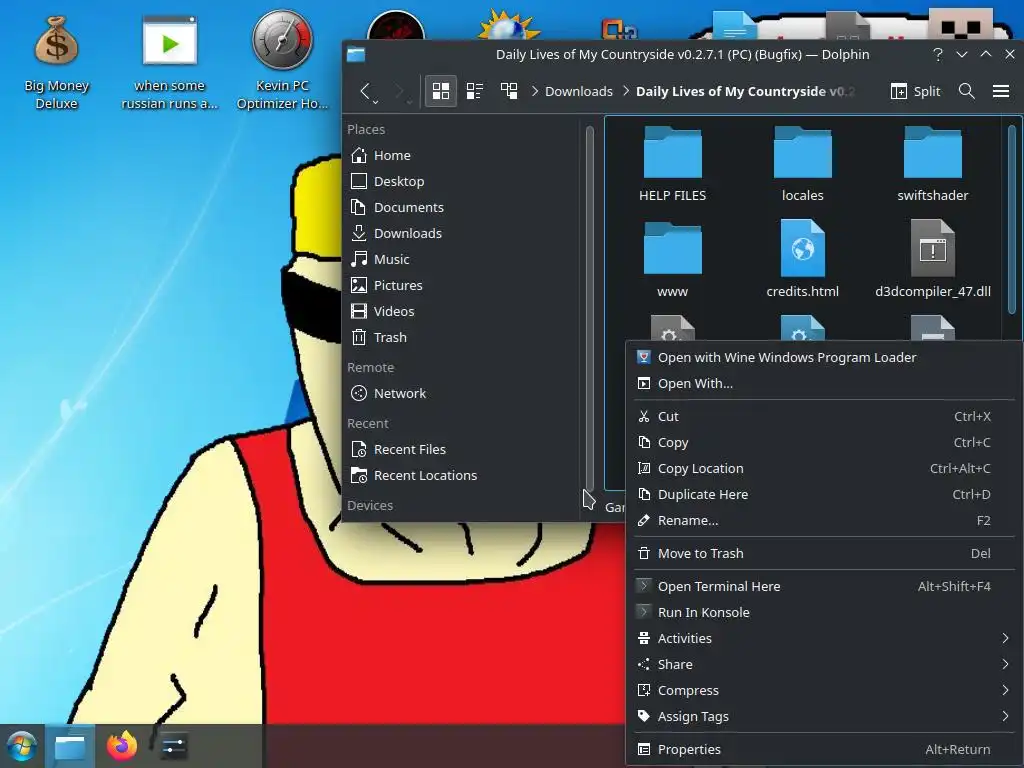Image resolution: width=1024 pixels, height=768 pixels.
Task: Click Downloads in the breadcrumb path
Action: point(579,91)
